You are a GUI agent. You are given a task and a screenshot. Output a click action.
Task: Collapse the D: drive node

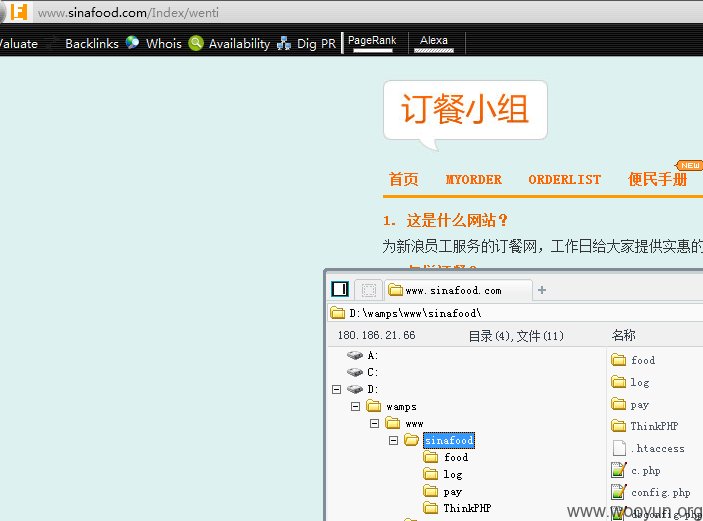point(336,389)
